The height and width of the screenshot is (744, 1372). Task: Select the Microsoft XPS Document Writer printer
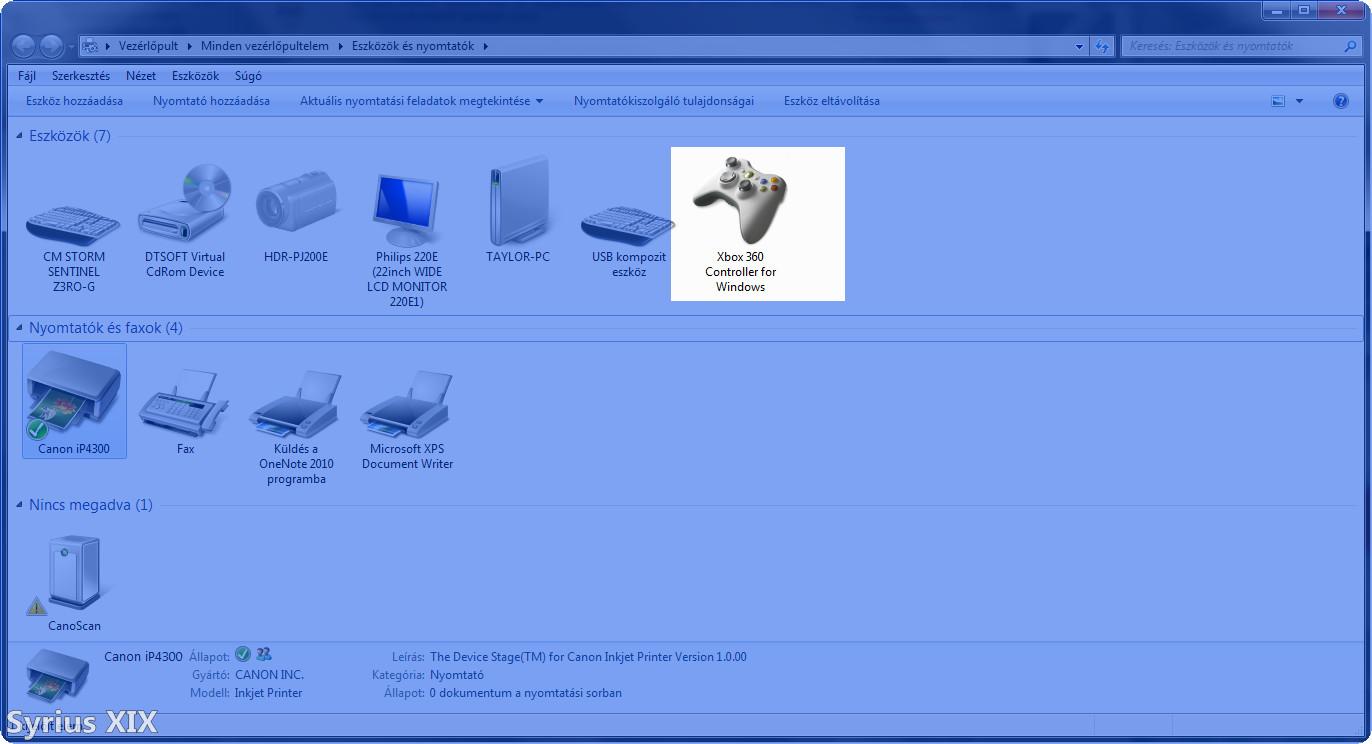(x=407, y=418)
